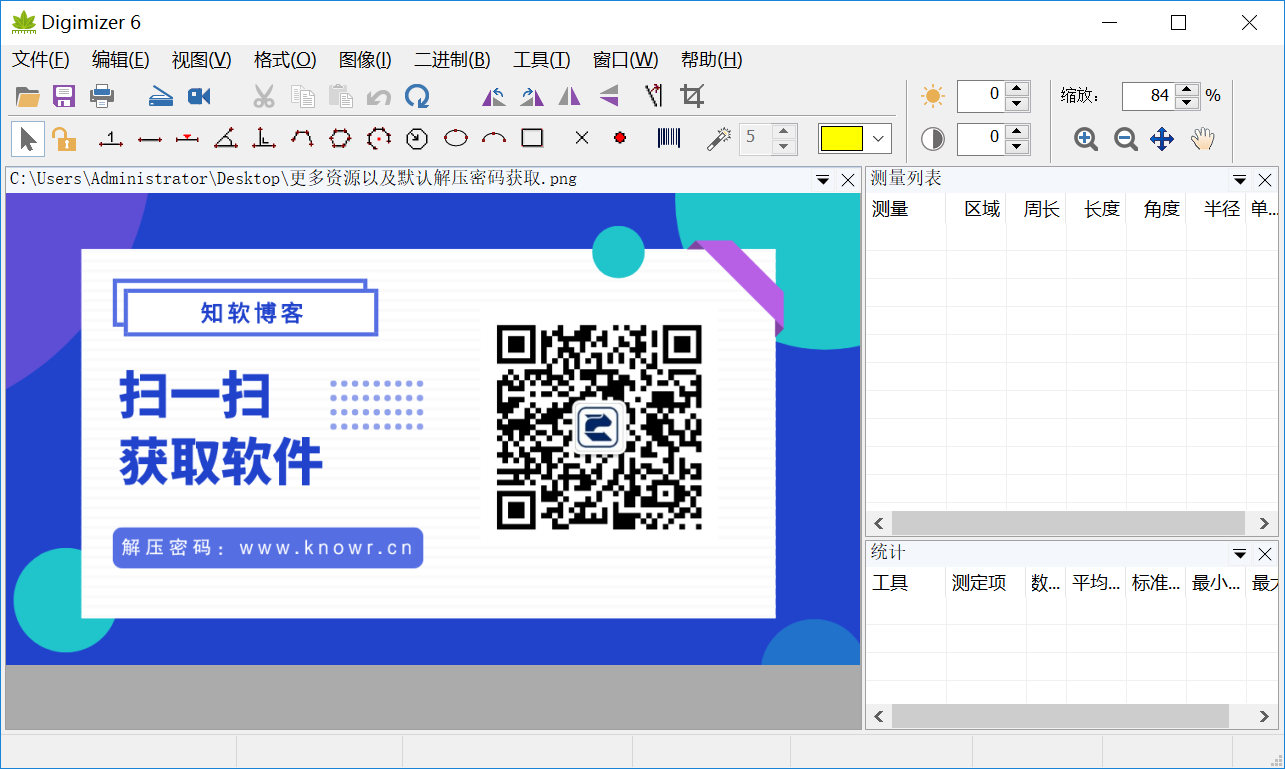Rotate image right with purple triangles icon

click(x=532, y=97)
